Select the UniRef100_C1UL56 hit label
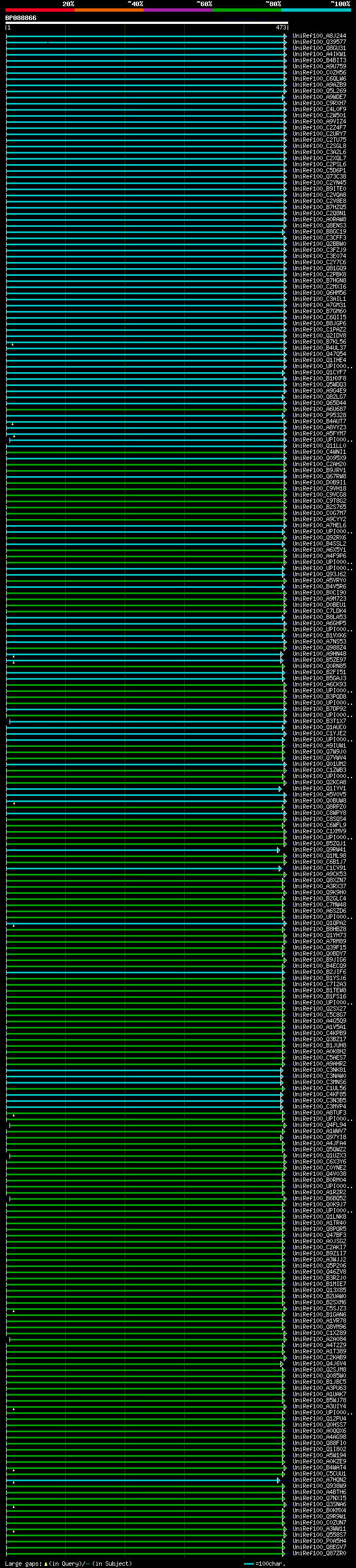This screenshot has width=356, height=1568. (319, 1088)
